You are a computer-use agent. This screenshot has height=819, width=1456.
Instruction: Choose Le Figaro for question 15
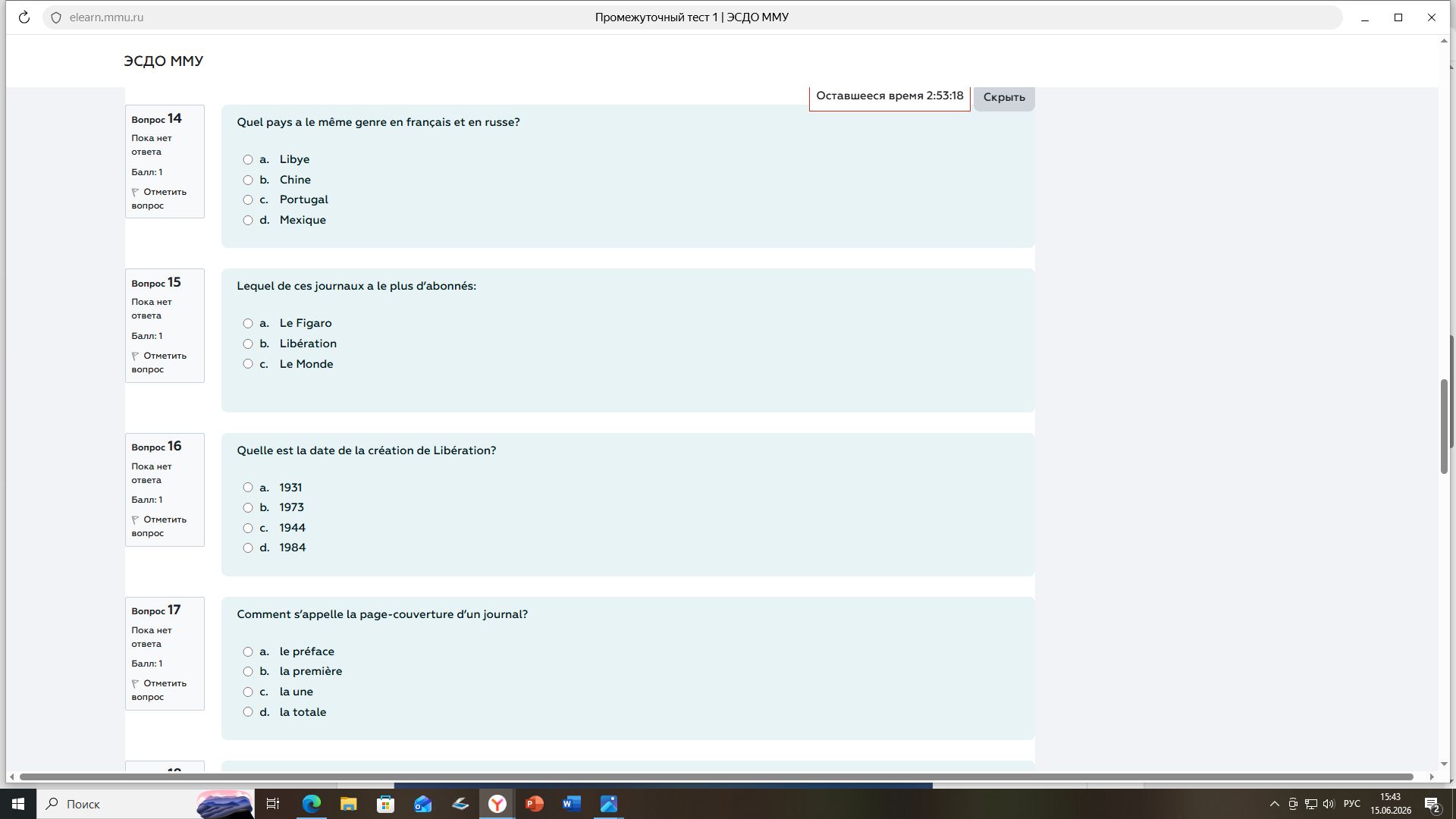[248, 324]
